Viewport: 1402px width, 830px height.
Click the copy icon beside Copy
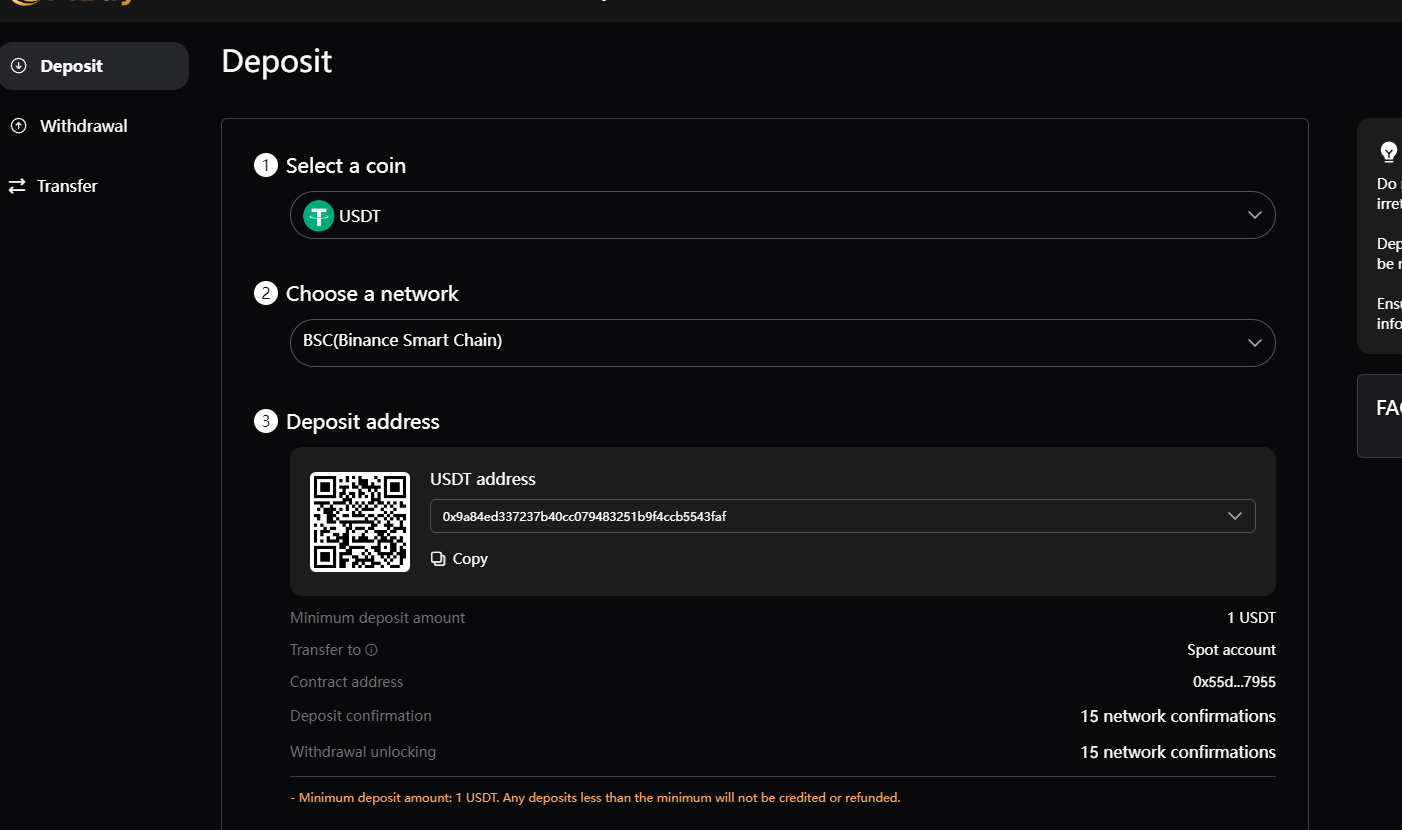coord(438,559)
